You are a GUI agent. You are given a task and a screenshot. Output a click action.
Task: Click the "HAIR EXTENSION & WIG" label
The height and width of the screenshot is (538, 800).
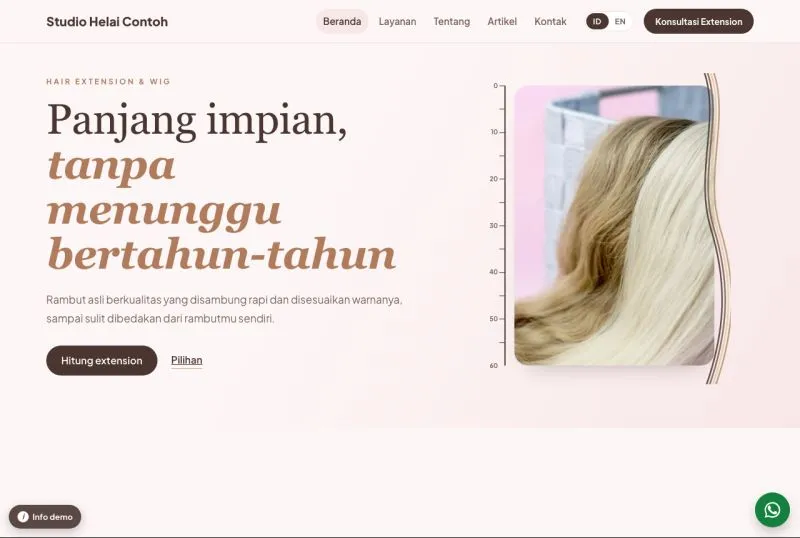coord(108,81)
